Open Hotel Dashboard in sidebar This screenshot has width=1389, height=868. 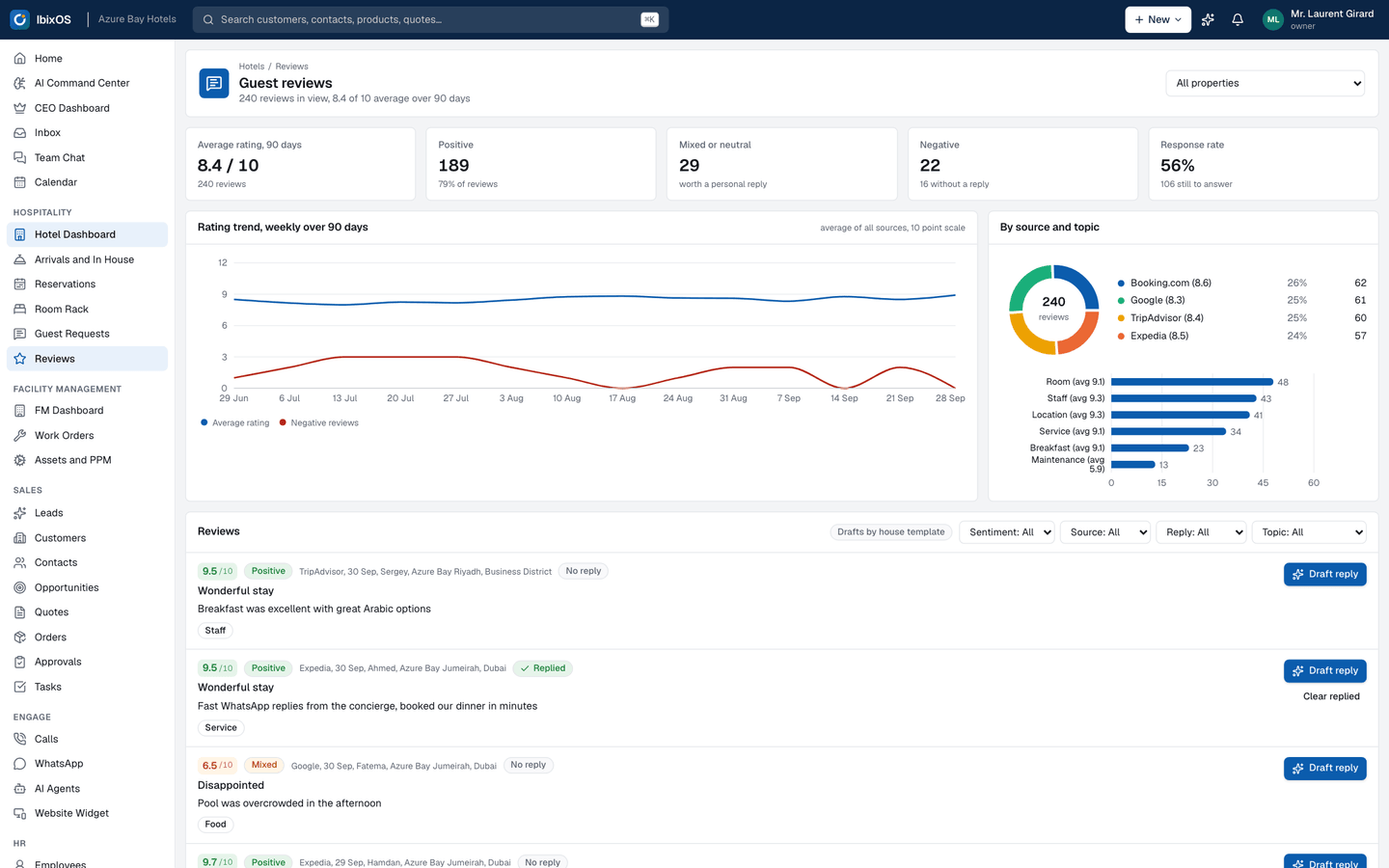(87, 234)
